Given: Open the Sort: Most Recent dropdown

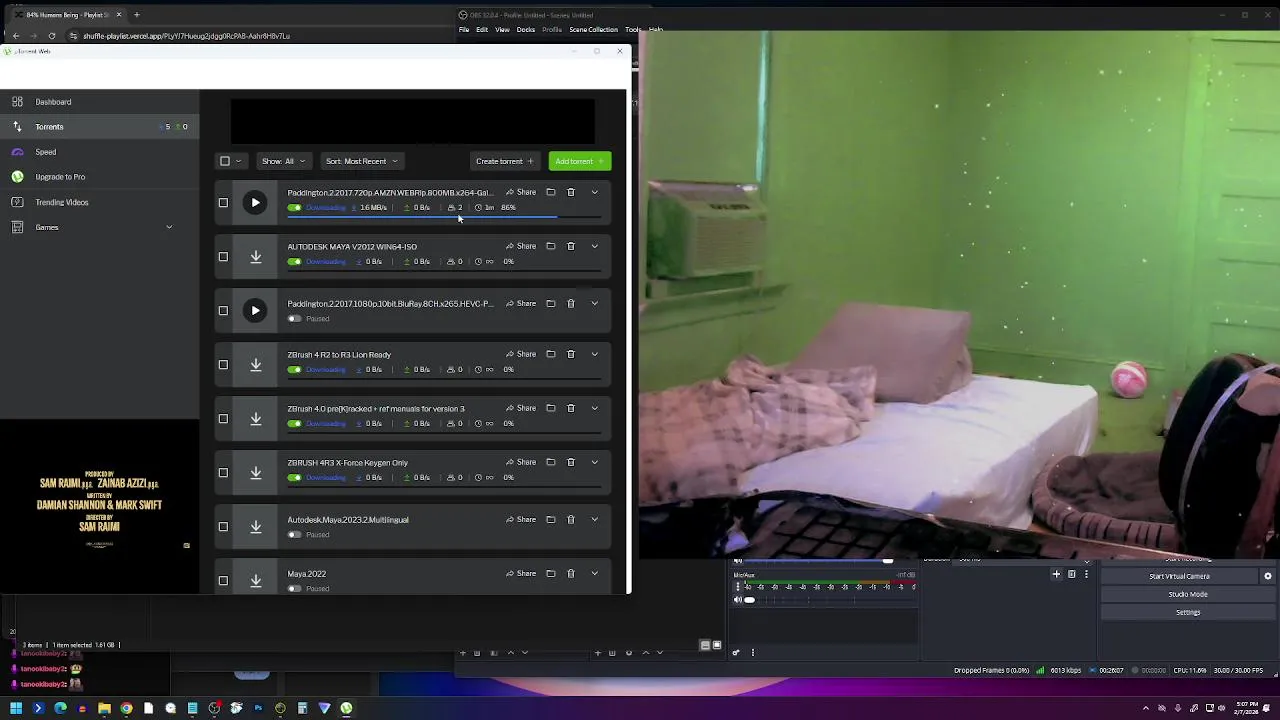Looking at the screenshot, I should click(x=361, y=161).
